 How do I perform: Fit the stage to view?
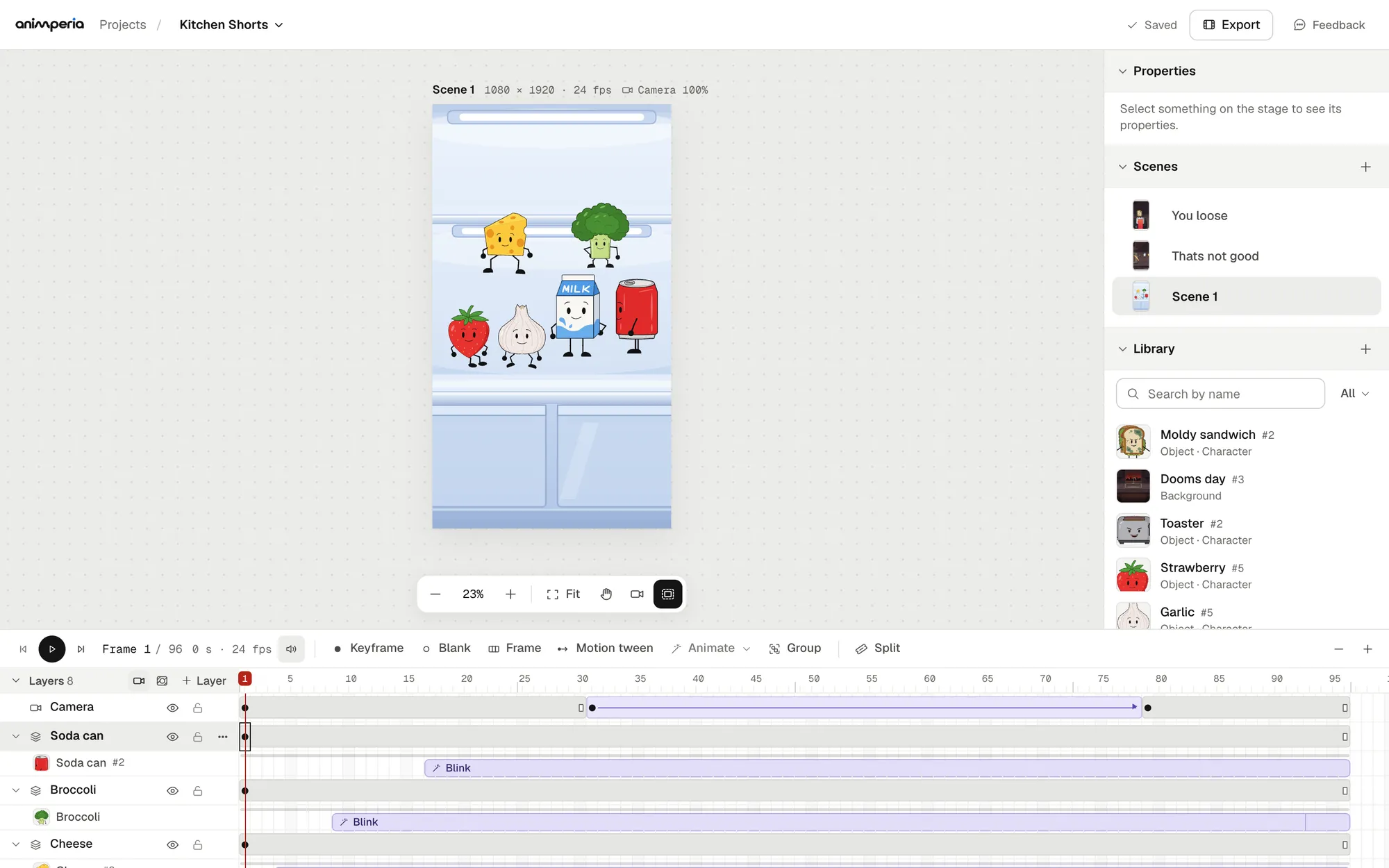pyautogui.click(x=563, y=594)
